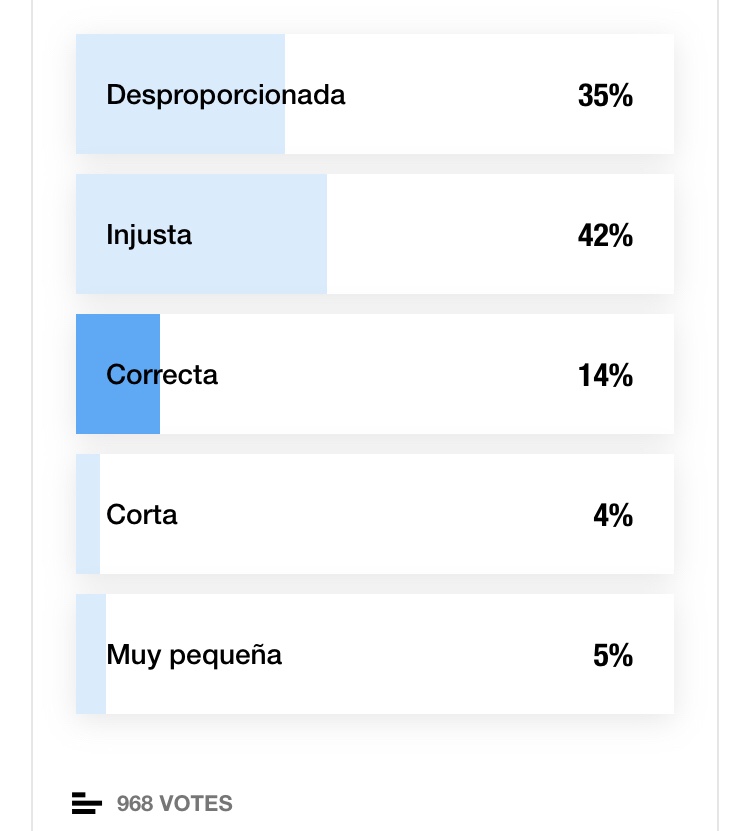Select the Desproporcionada poll option label
750x831 pixels.
point(226,95)
